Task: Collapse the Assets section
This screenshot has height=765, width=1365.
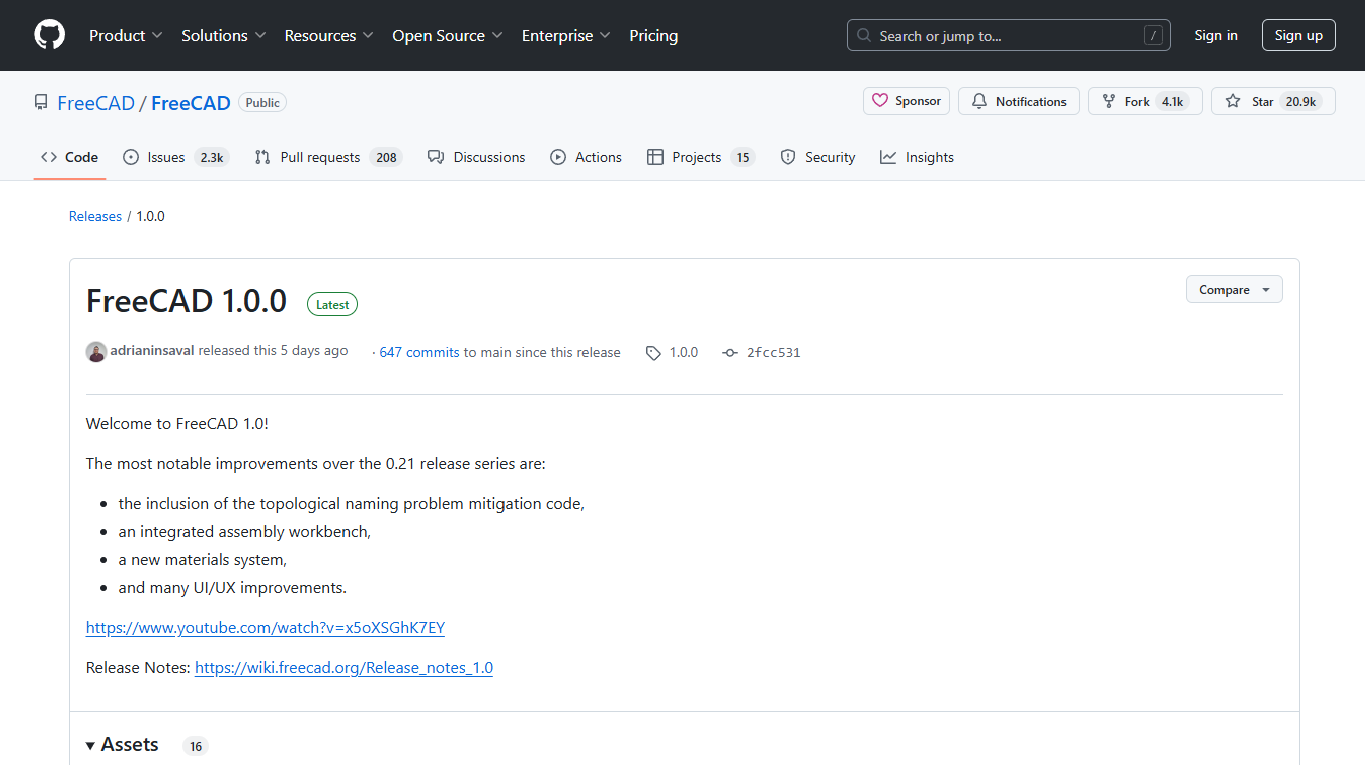Action: [x=122, y=745]
